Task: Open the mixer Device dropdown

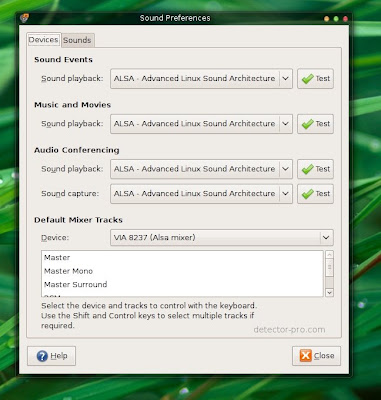Action: point(222,238)
